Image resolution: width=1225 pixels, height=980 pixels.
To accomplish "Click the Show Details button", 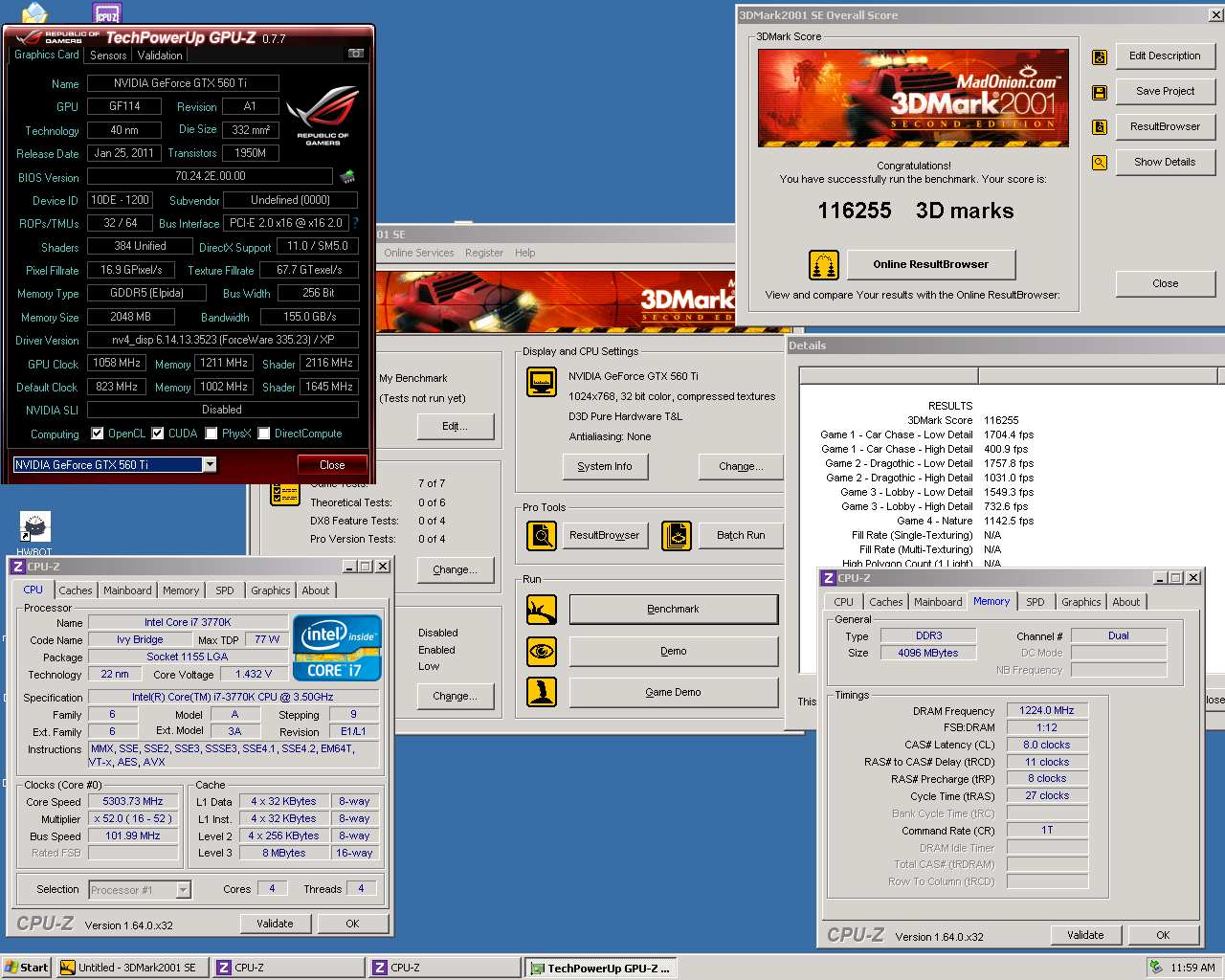I will coord(1165,162).
